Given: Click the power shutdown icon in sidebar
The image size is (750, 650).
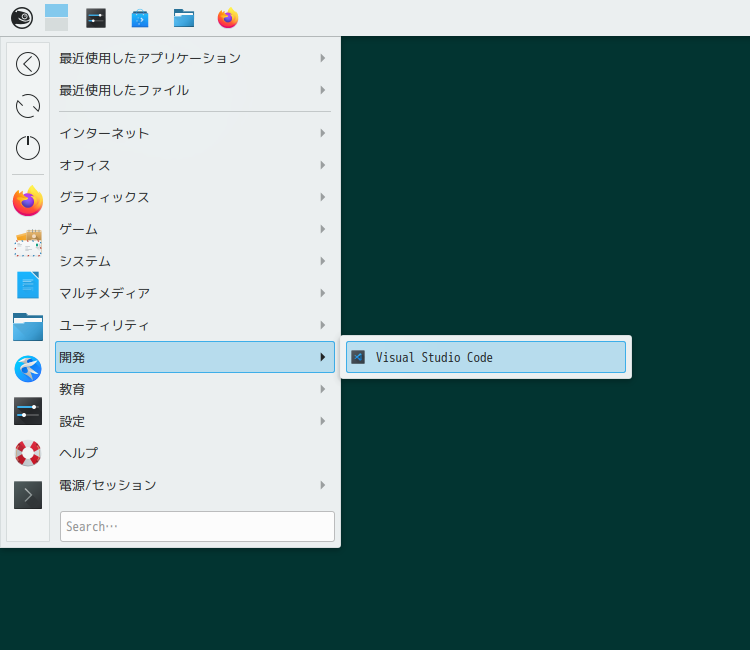Looking at the screenshot, I should coord(28,147).
